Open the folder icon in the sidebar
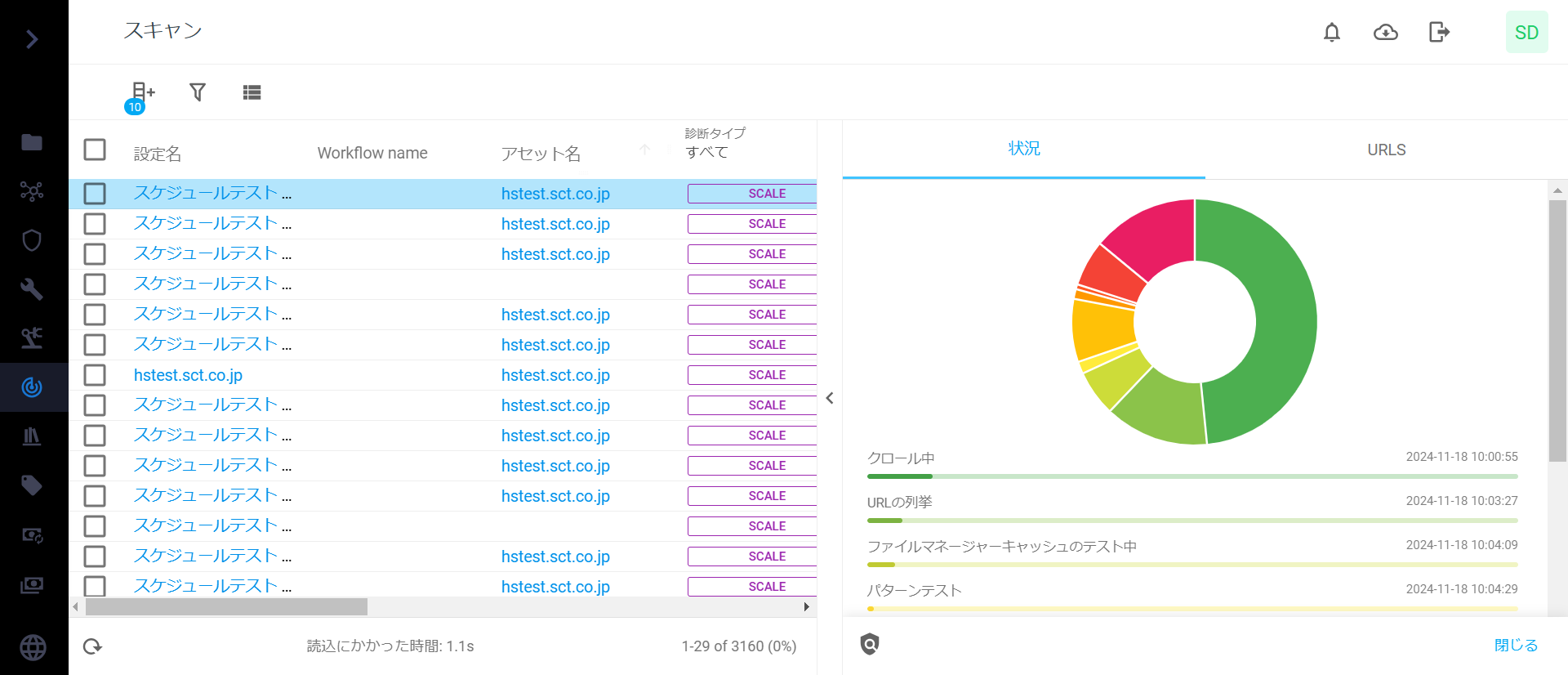The height and width of the screenshot is (675, 1568). 32,142
